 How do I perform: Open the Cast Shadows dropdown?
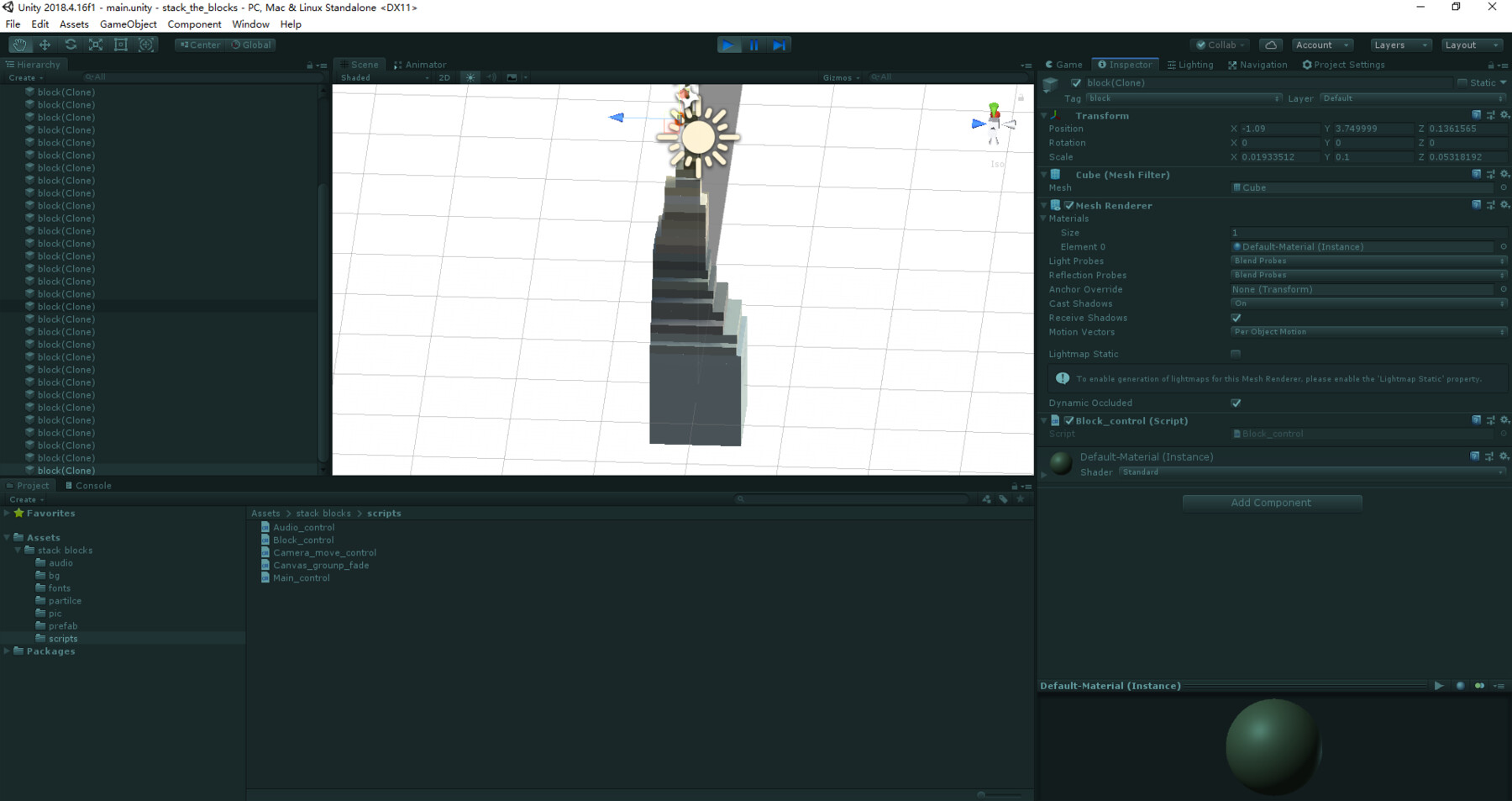(x=1368, y=303)
